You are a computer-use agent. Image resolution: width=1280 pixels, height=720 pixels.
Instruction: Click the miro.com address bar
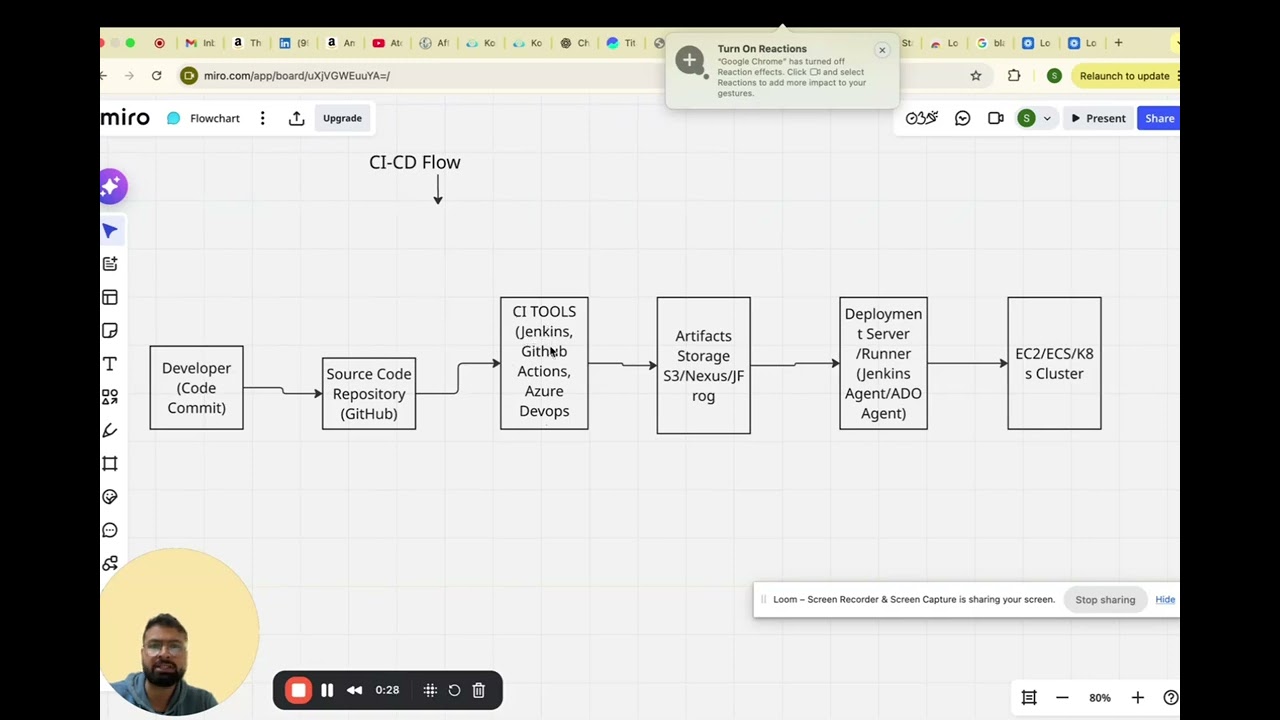click(296, 76)
